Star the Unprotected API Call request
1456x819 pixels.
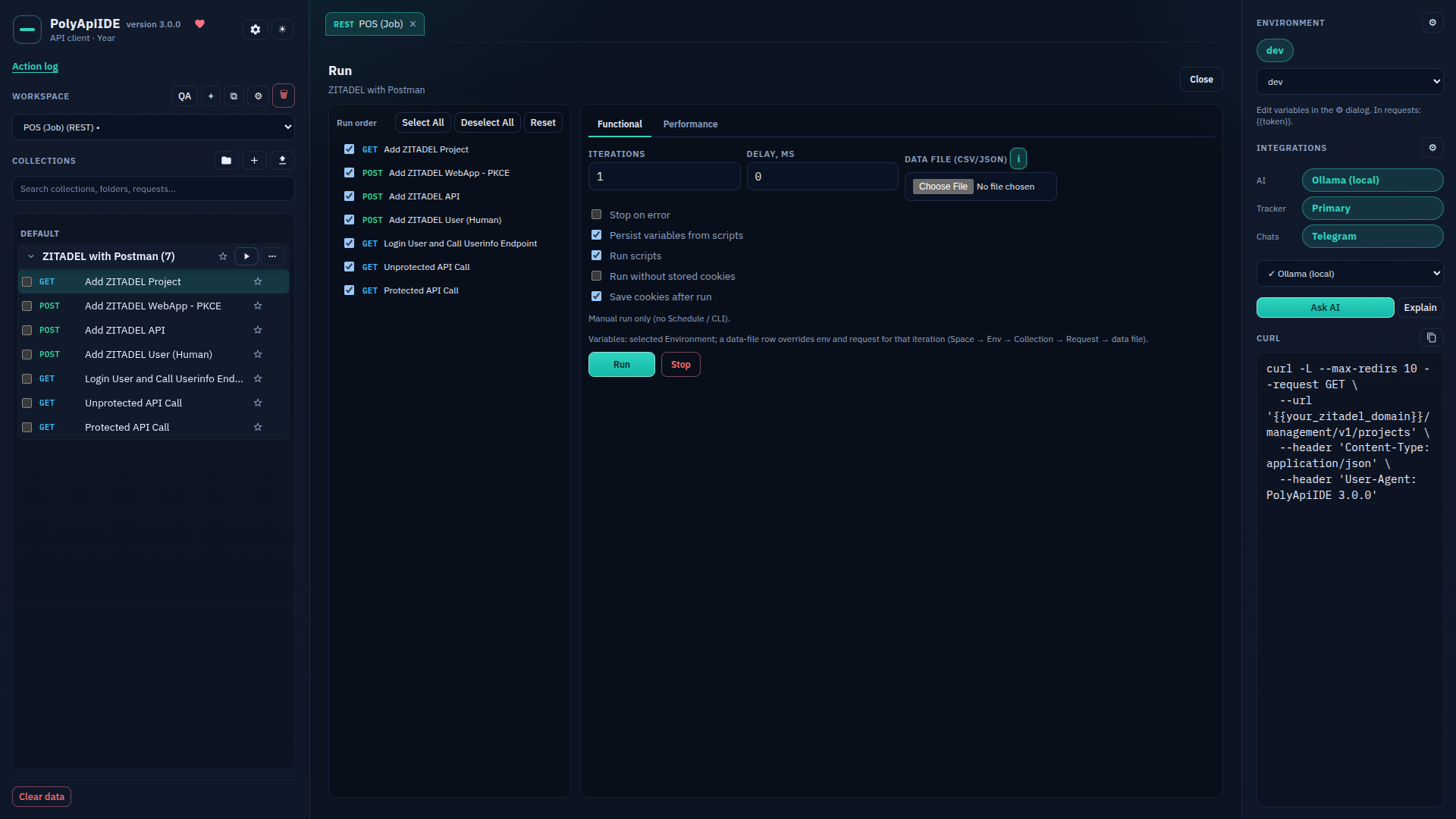[258, 403]
